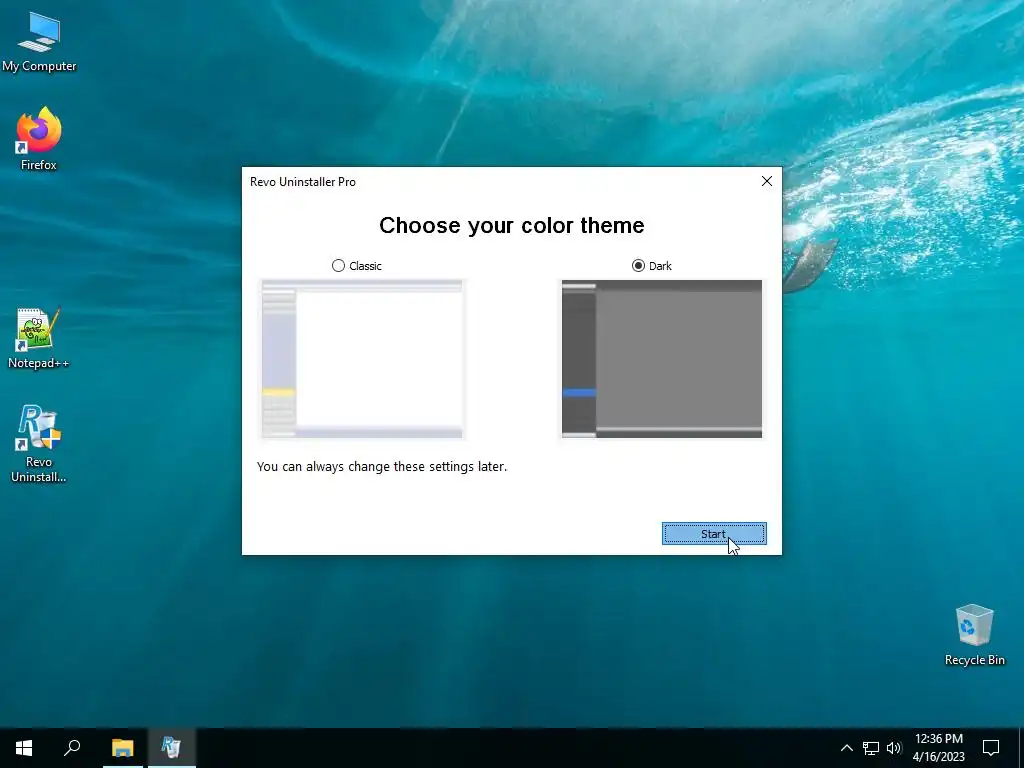
Task: Show hidden system tray icons
Action: (846, 748)
